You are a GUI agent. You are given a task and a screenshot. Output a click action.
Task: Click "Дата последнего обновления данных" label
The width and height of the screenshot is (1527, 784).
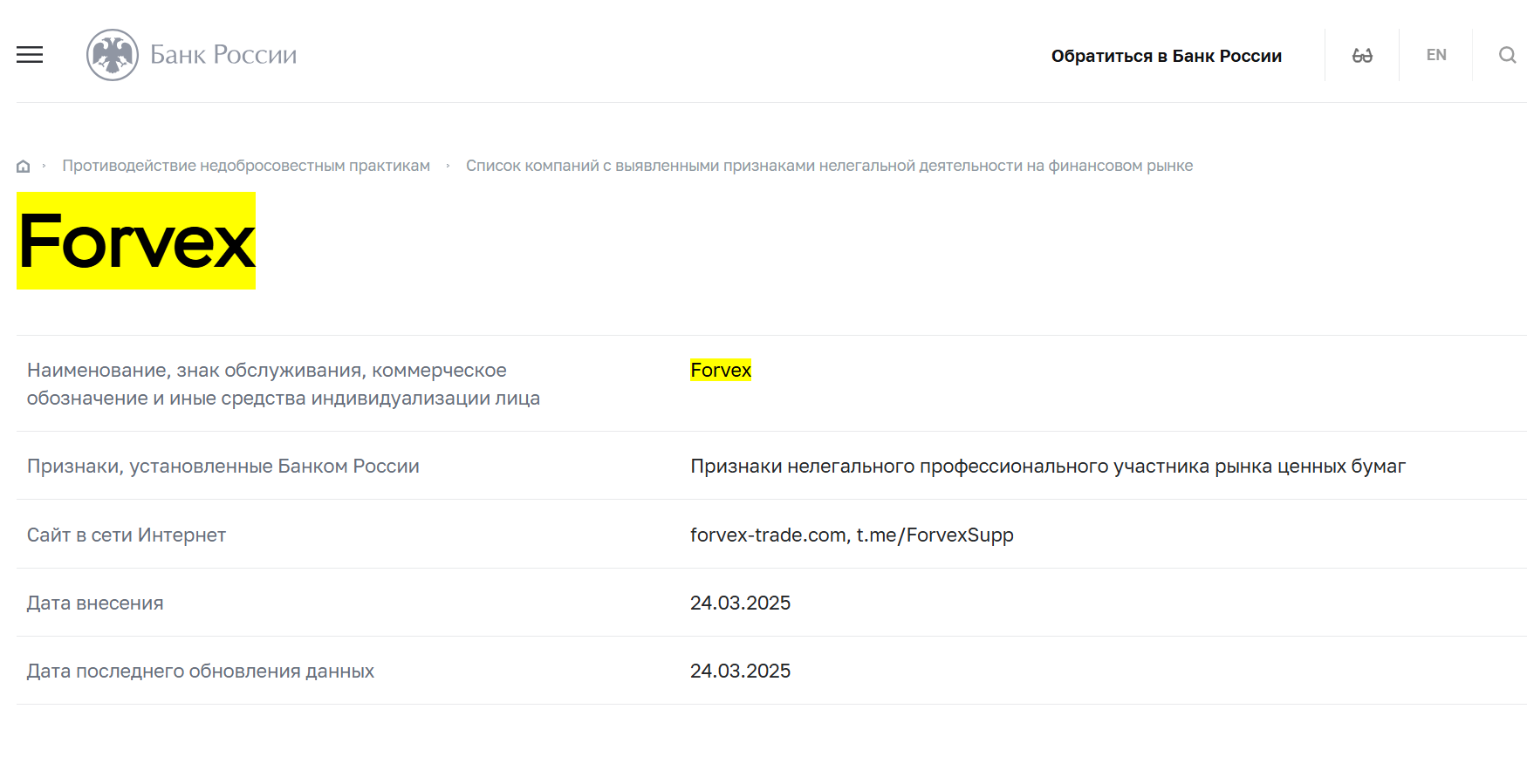[x=201, y=671]
